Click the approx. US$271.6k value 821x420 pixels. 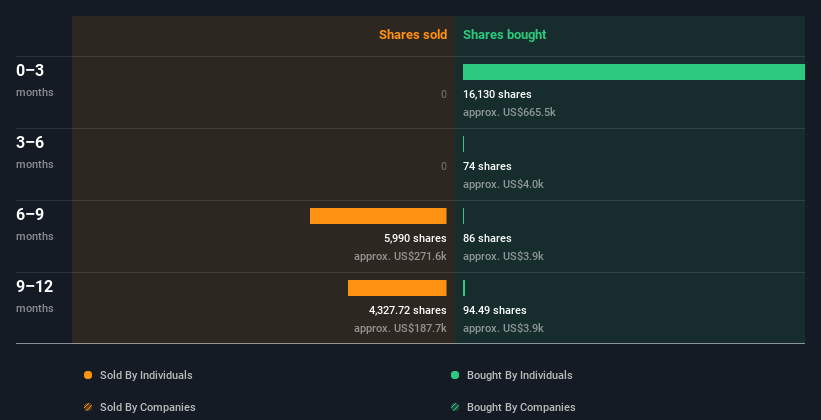(400, 256)
